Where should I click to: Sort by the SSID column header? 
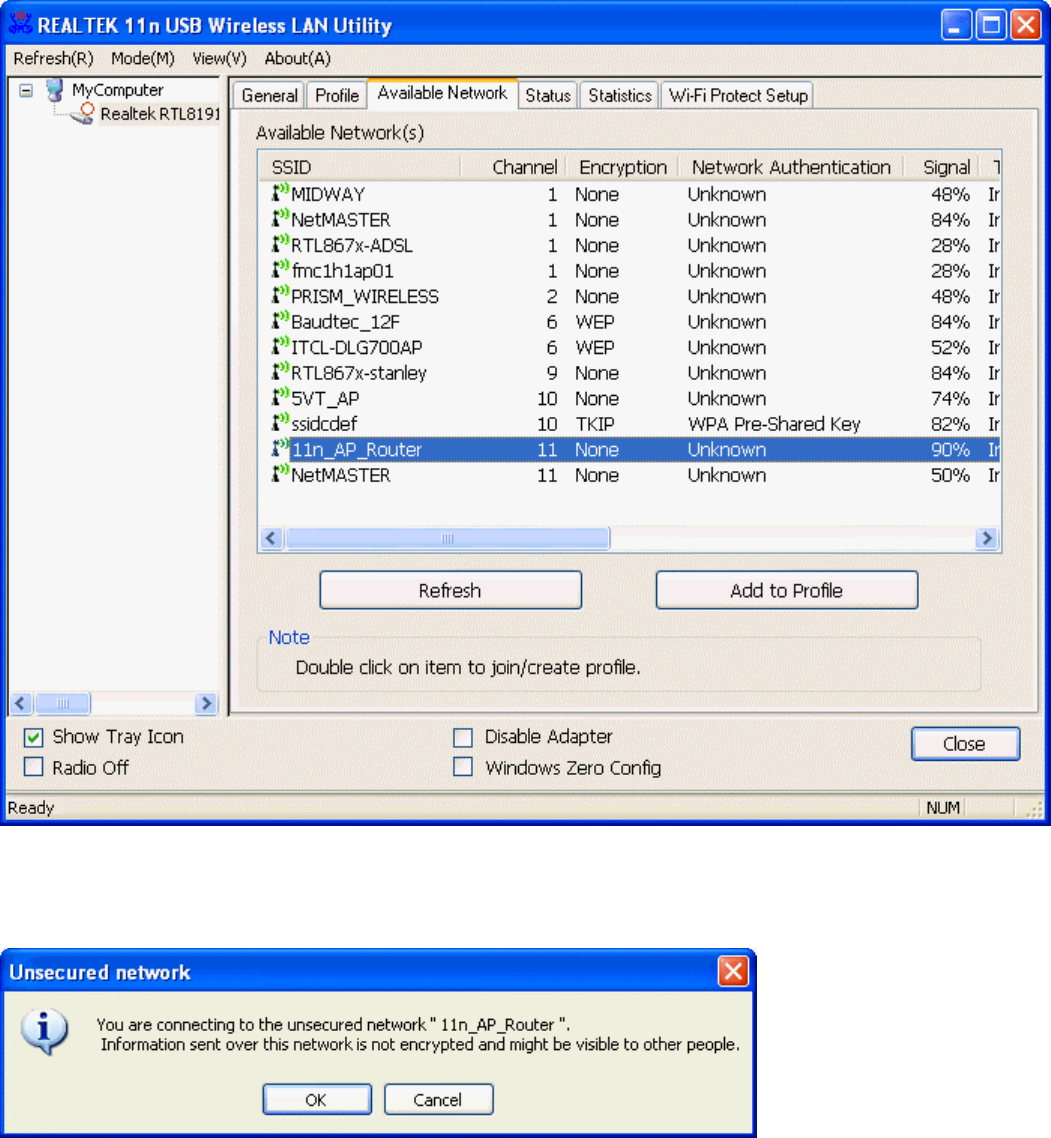pyautogui.click(x=360, y=167)
